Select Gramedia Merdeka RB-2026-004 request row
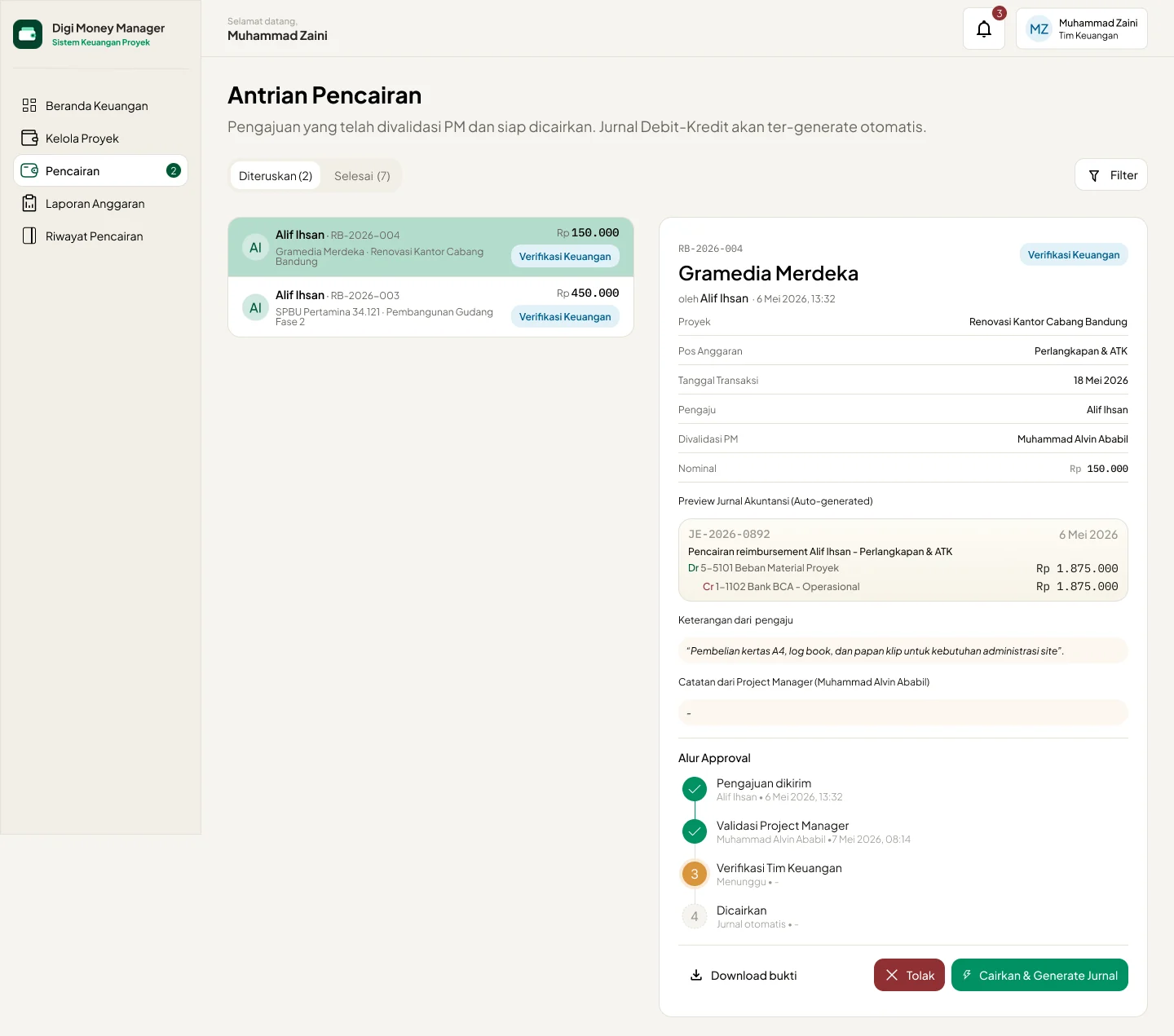 coord(430,247)
